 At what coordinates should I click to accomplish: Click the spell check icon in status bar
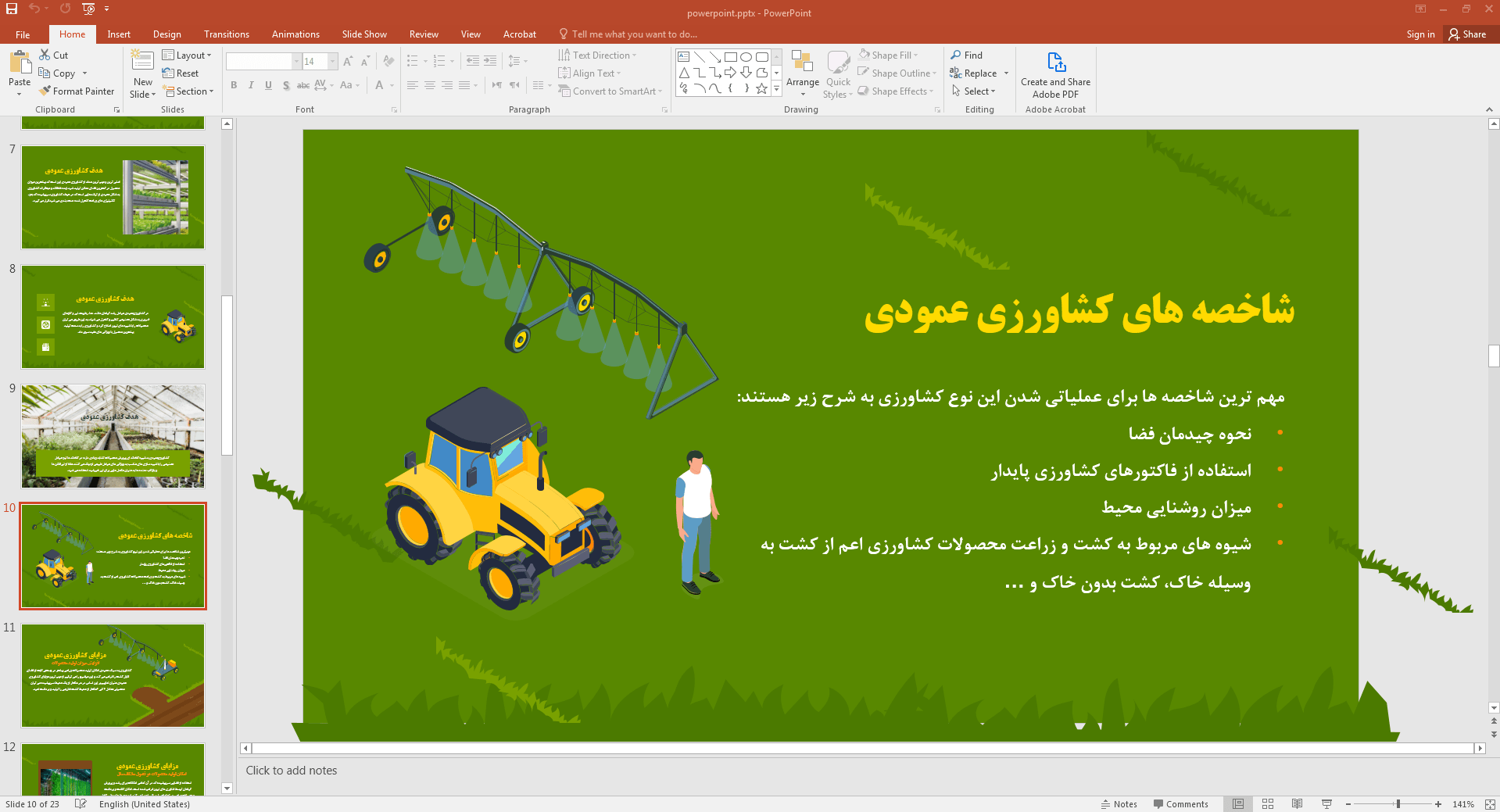(x=81, y=804)
